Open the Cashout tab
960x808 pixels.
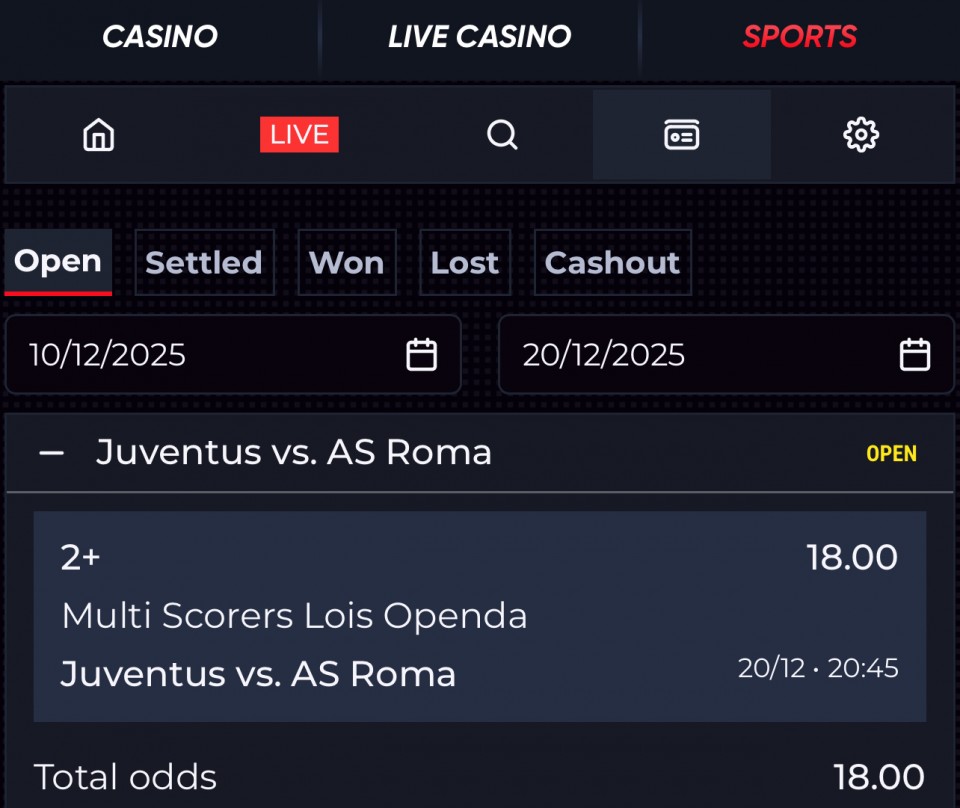point(612,263)
